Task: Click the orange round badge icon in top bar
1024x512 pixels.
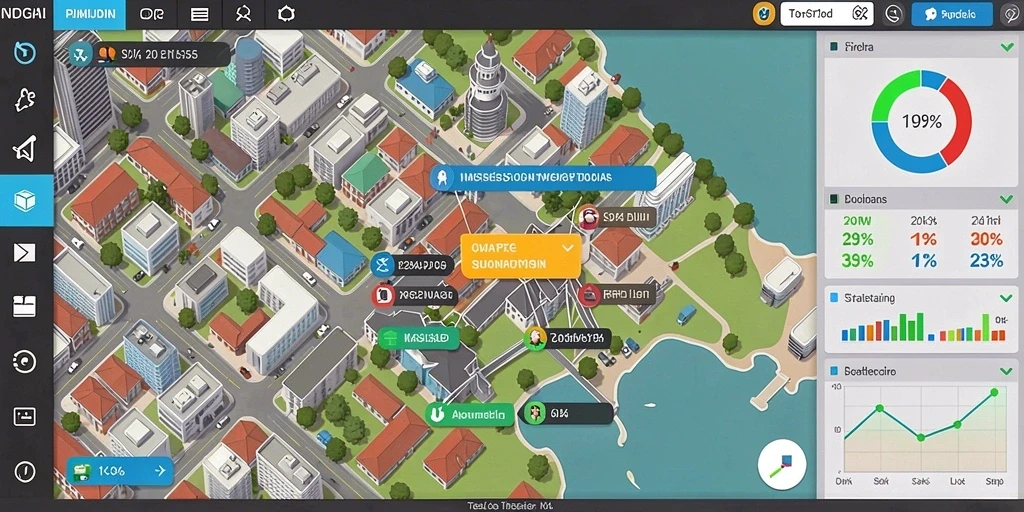Action: (763, 14)
